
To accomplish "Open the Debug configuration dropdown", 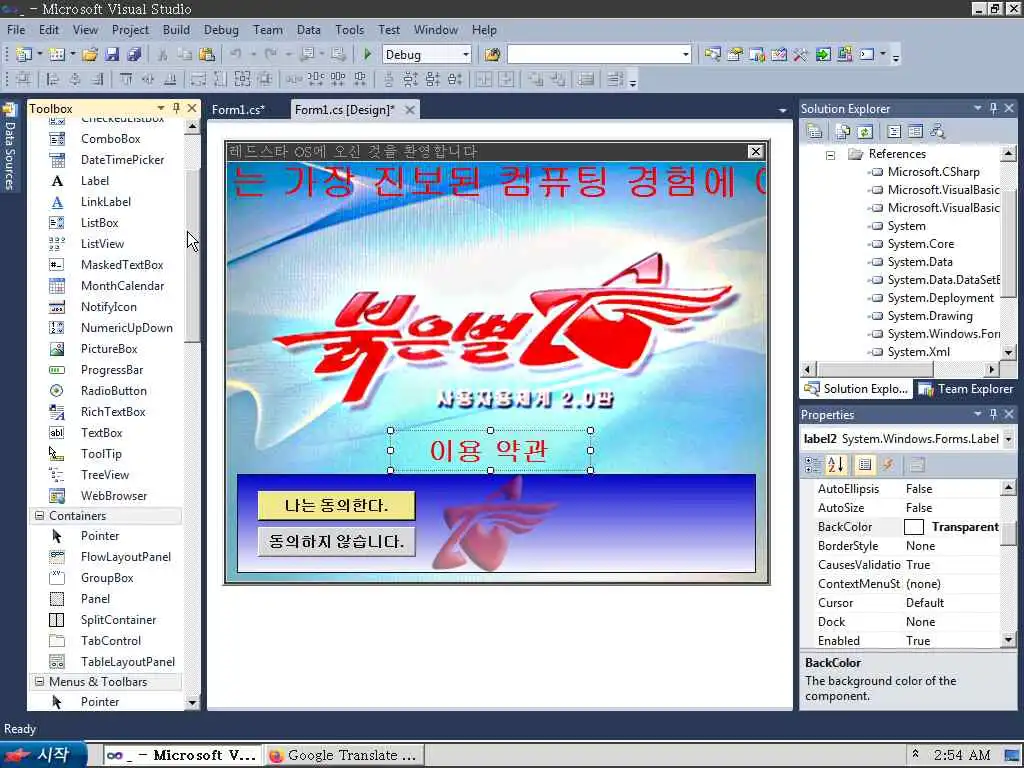I will coord(466,55).
